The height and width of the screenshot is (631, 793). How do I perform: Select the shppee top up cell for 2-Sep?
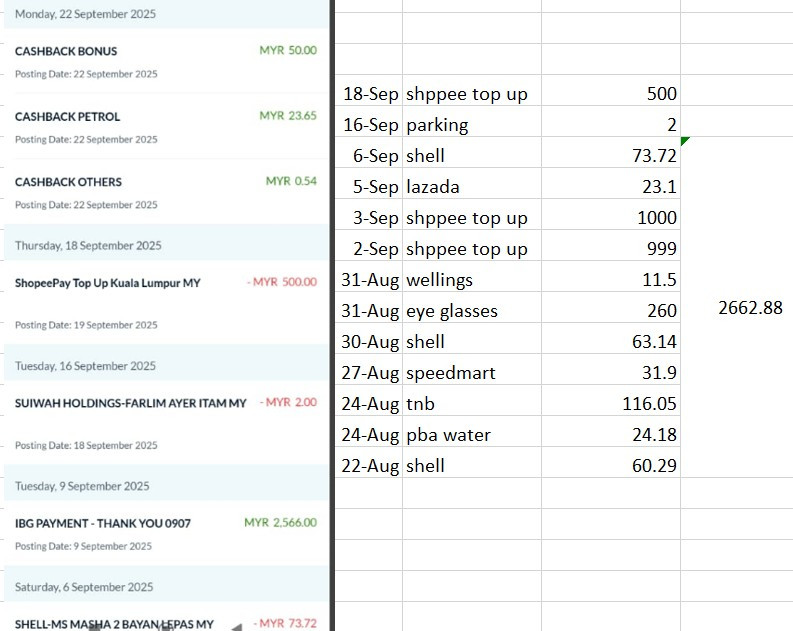[x=472, y=245]
